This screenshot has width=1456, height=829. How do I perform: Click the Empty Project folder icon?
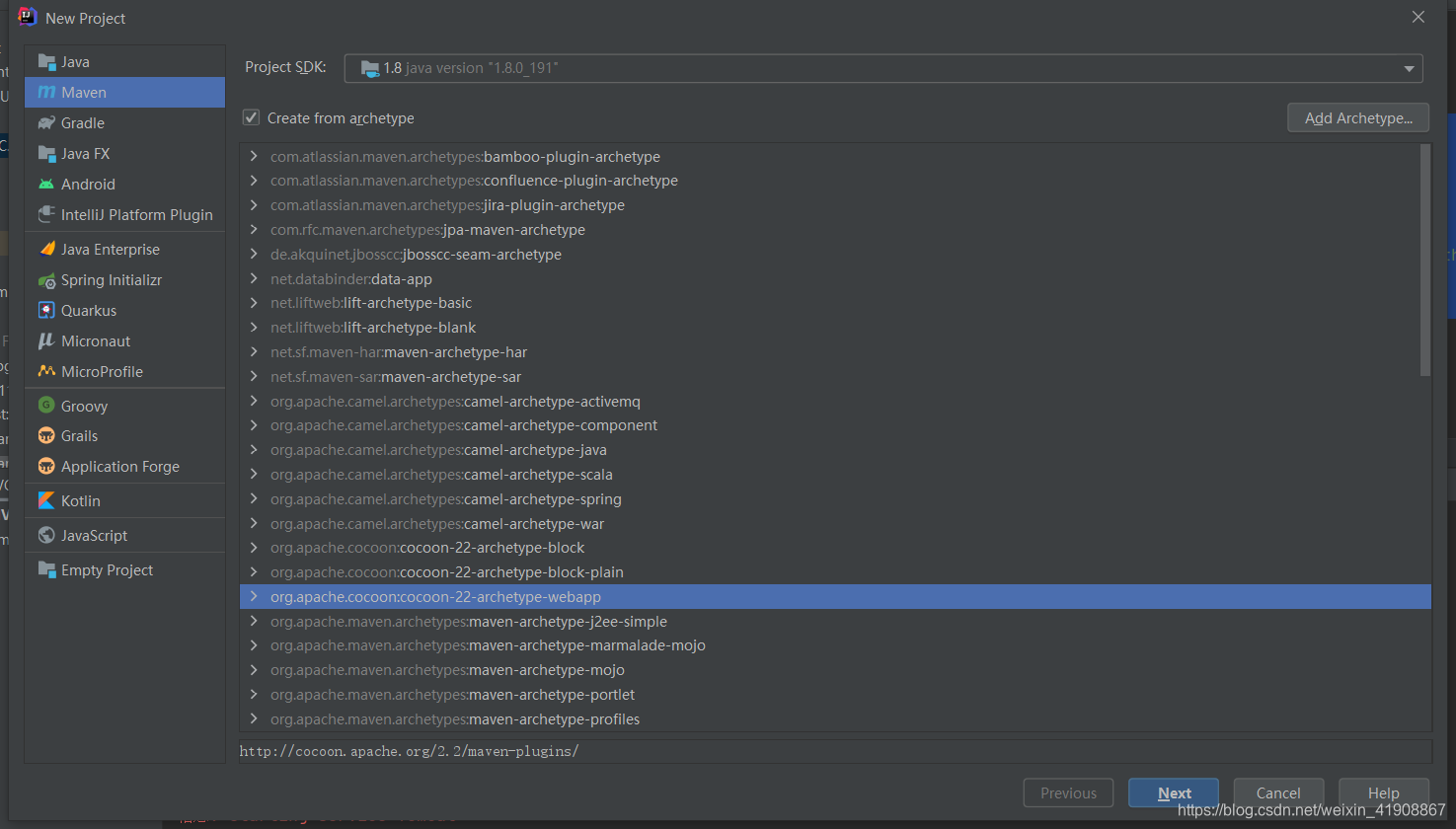coord(46,570)
